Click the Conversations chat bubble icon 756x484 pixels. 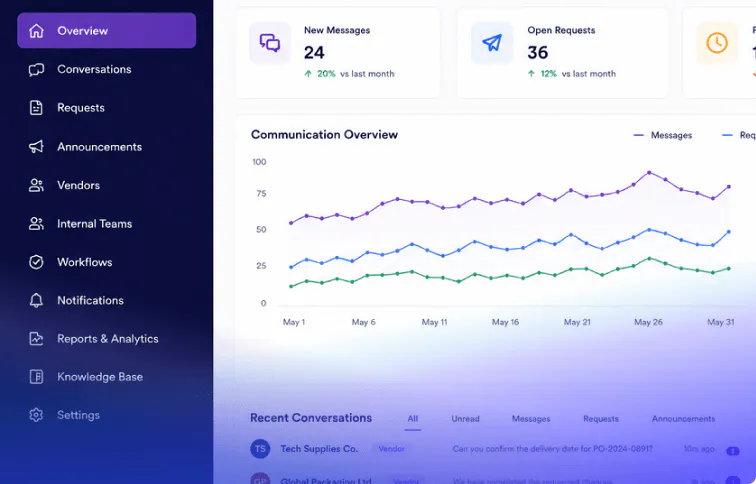tap(36, 69)
